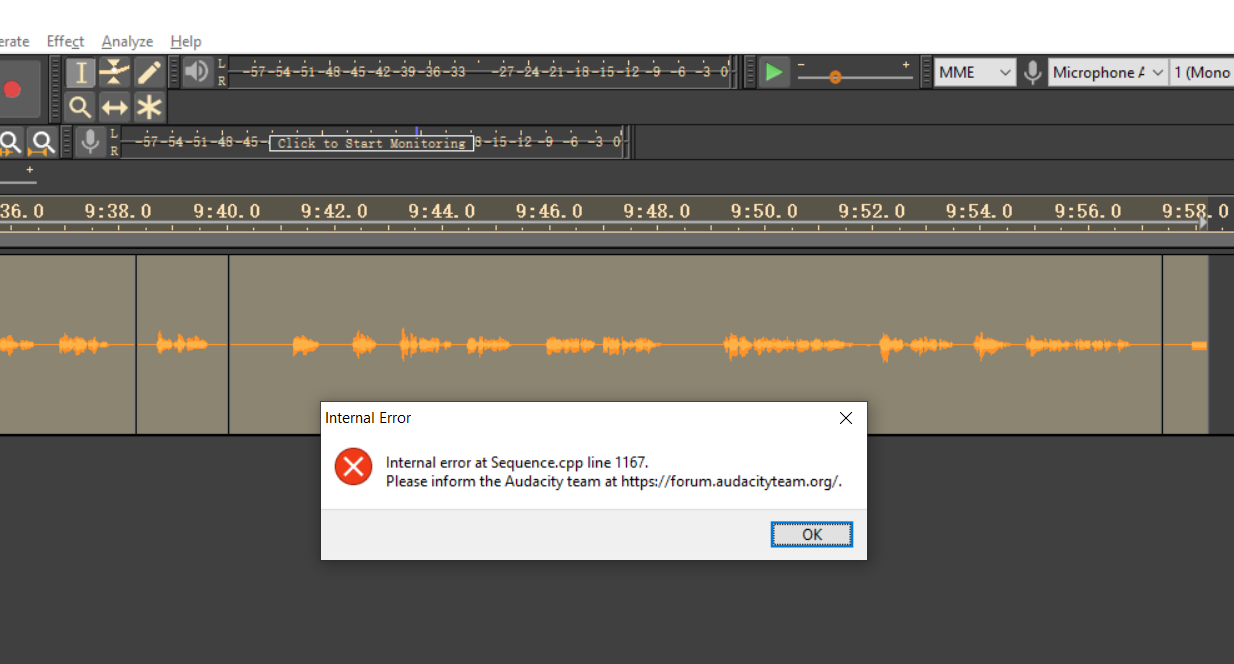
Task: Adjust the playback speed slider knob
Action: pos(835,77)
